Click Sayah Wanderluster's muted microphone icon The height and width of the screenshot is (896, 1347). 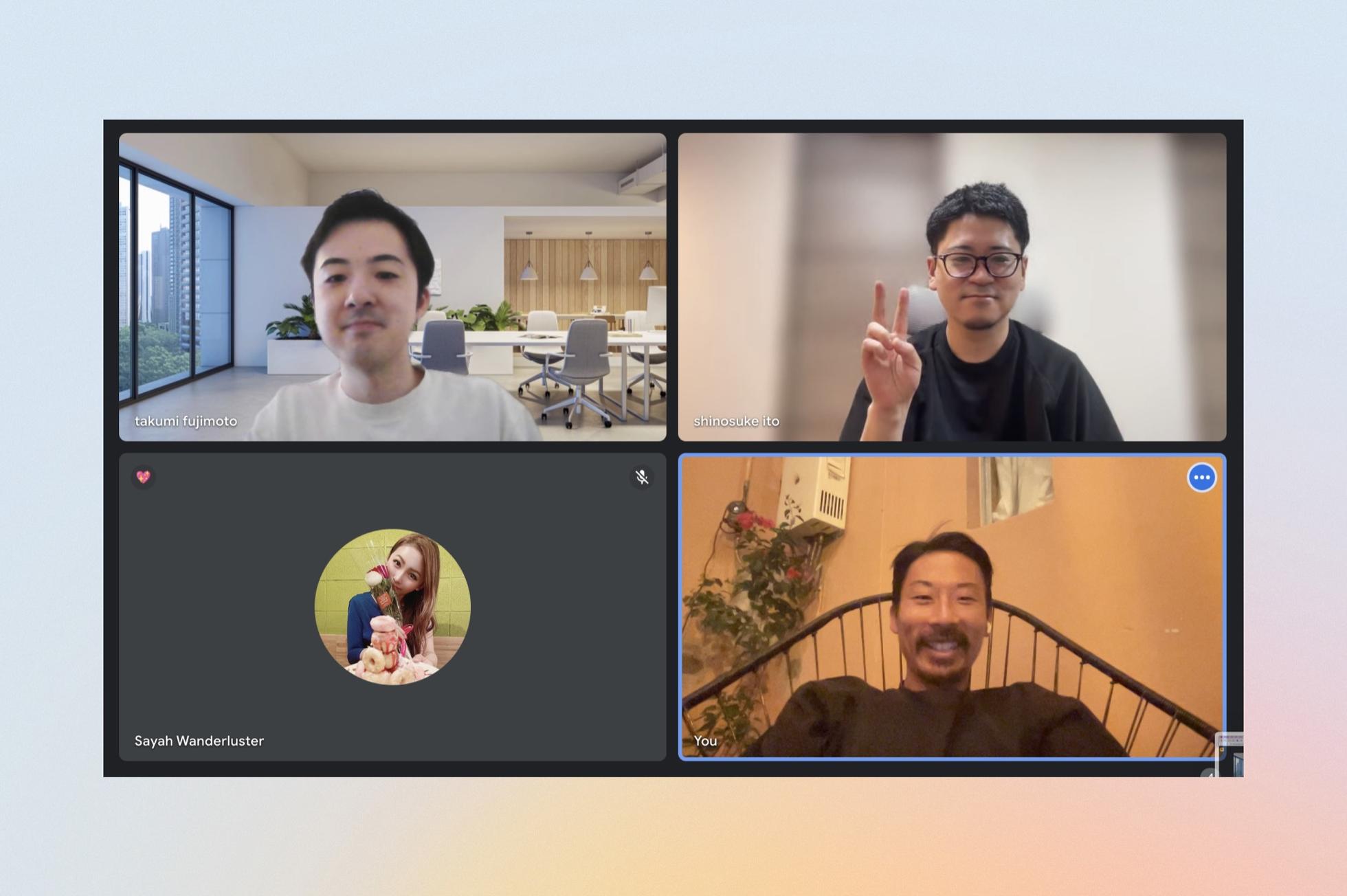[642, 477]
